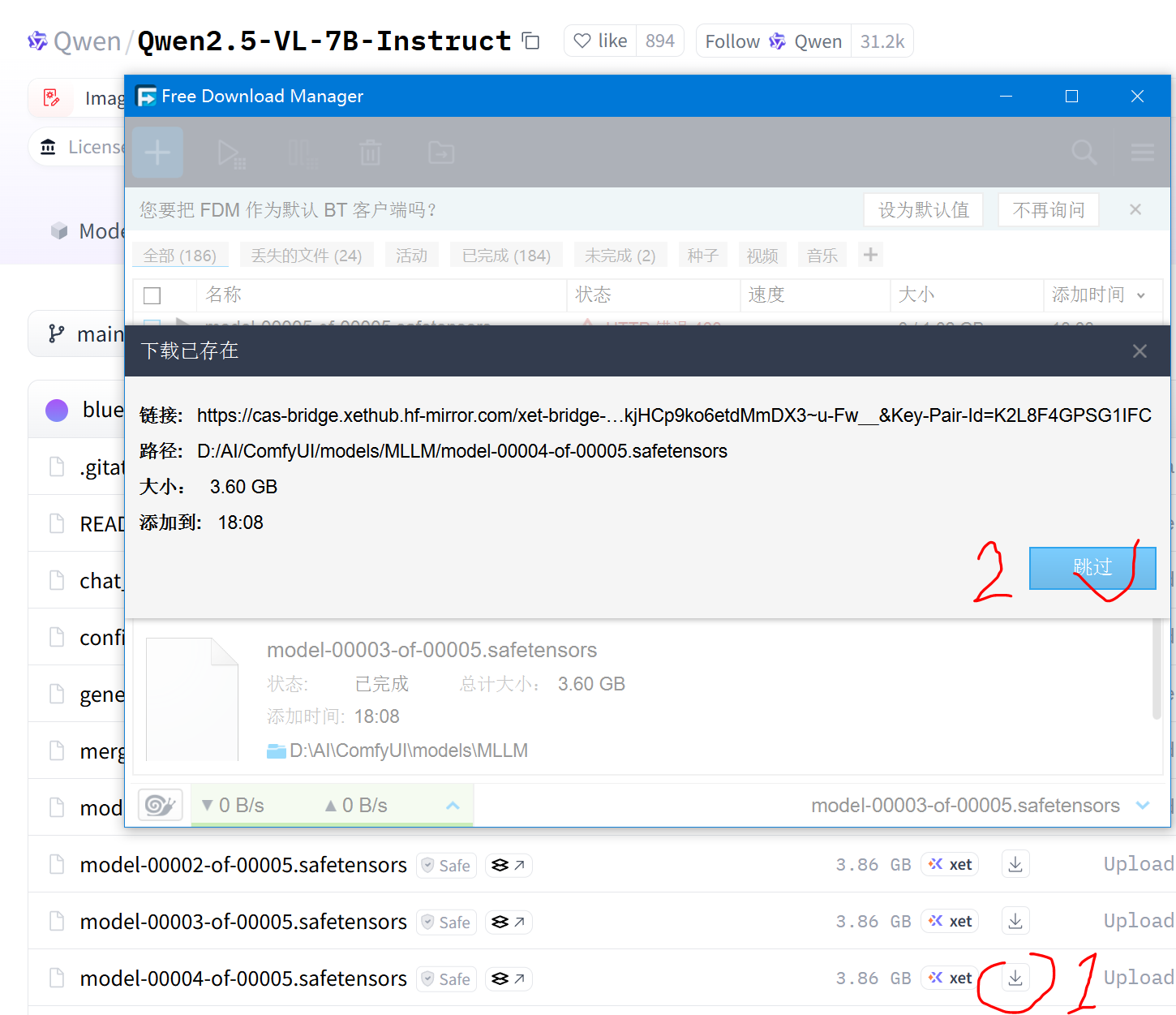The image size is (1176, 1015).
Task: Click the file icon of model-00002 row
Action: click(x=57, y=864)
